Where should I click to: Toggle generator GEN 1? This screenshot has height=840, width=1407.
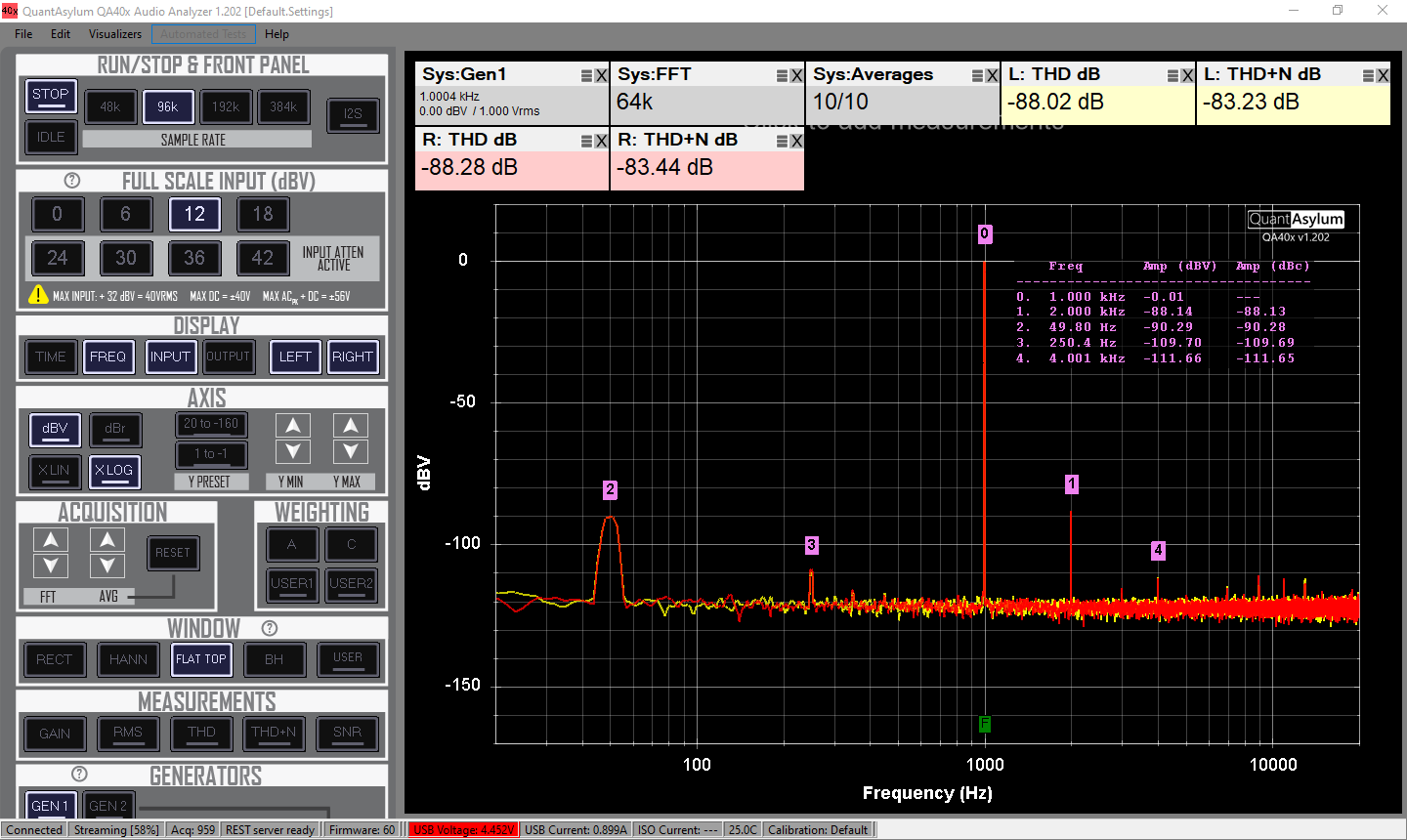[x=51, y=805]
